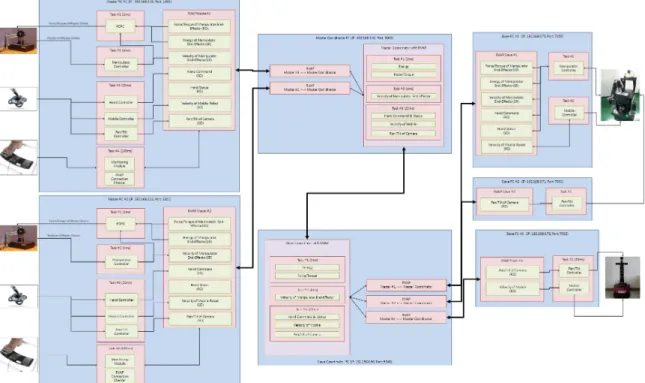Select the Connection Checker box in the upper Master PC block
This screenshot has width=645, height=383.
coord(119,179)
